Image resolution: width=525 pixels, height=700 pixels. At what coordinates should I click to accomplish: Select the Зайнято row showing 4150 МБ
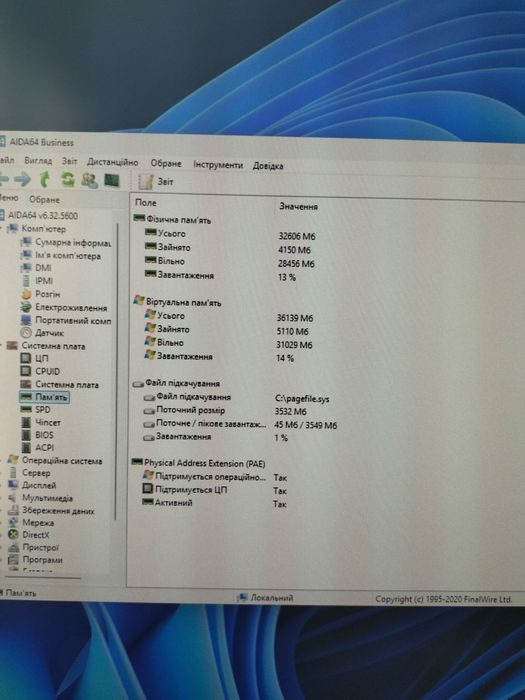tap(228, 249)
